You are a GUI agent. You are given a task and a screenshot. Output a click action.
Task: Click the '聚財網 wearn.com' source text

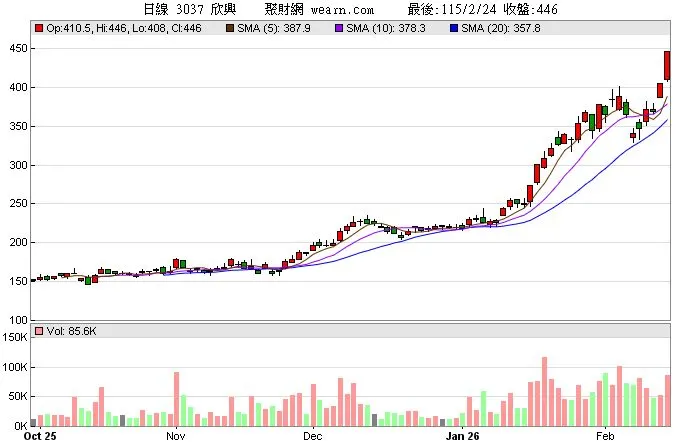[319, 9]
